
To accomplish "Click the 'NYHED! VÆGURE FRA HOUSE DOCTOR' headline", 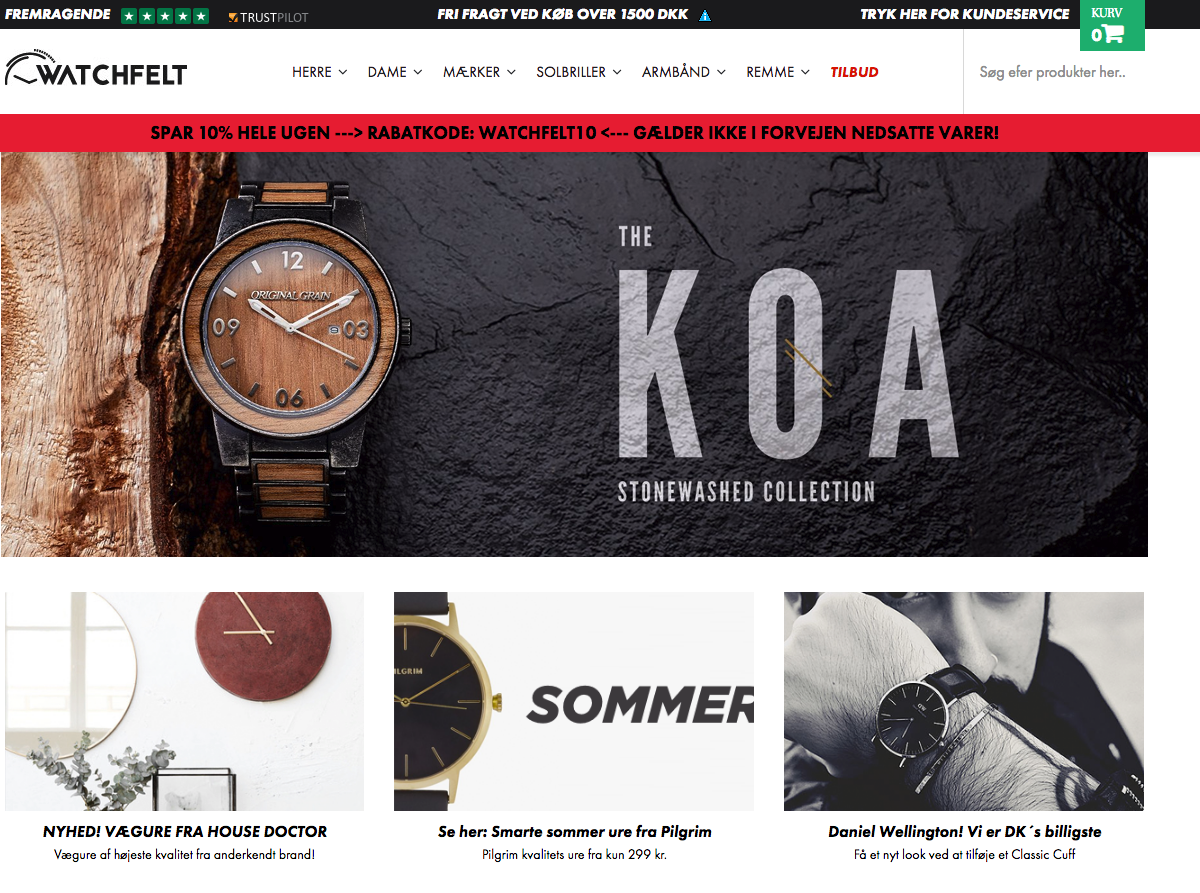I will (185, 832).
